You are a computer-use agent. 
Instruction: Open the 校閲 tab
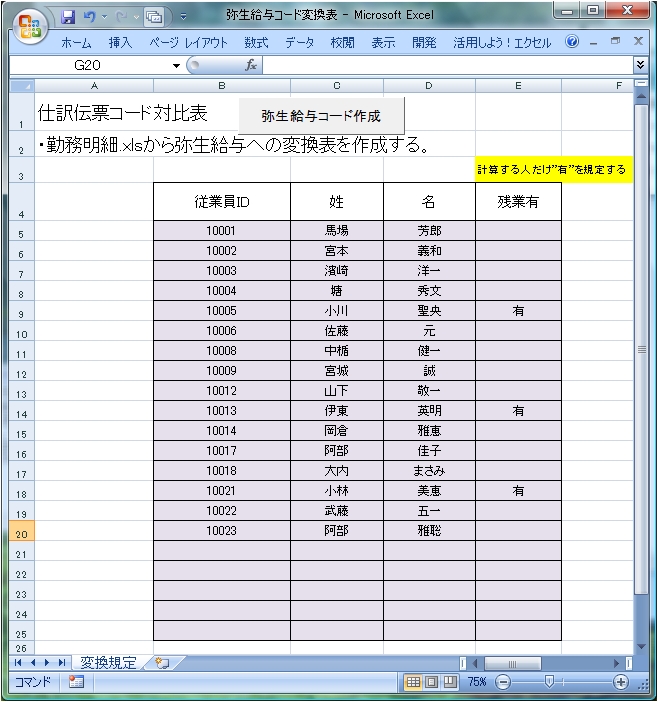click(342, 43)
